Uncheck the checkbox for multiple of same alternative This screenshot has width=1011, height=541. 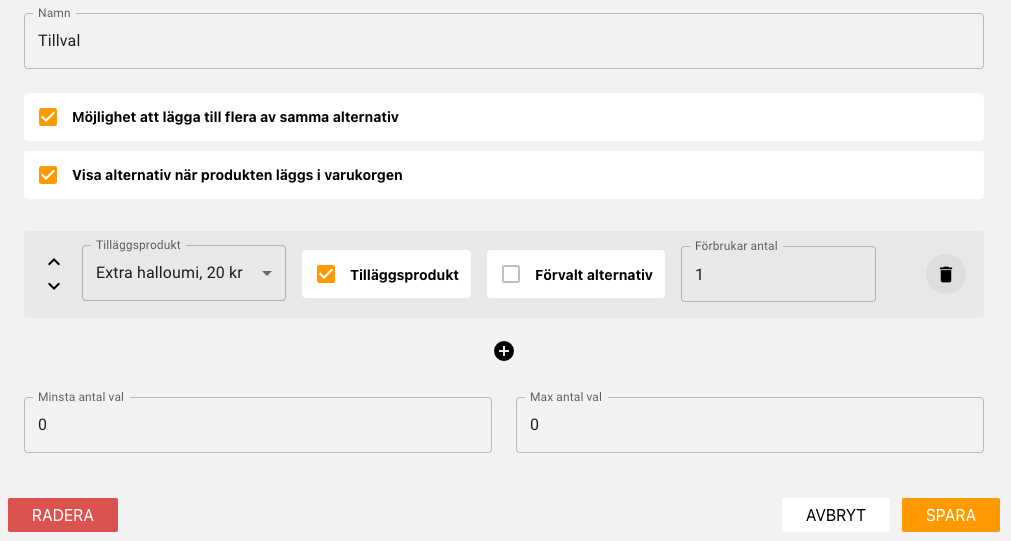click(x=48, y=117)
